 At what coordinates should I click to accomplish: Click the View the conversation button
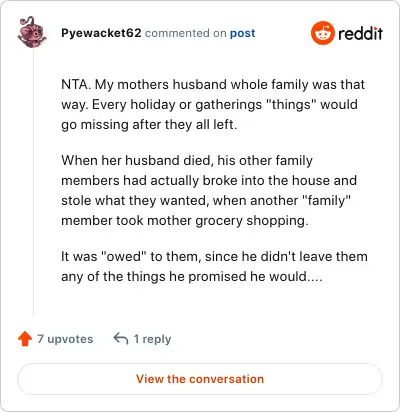tap(200, 379)
